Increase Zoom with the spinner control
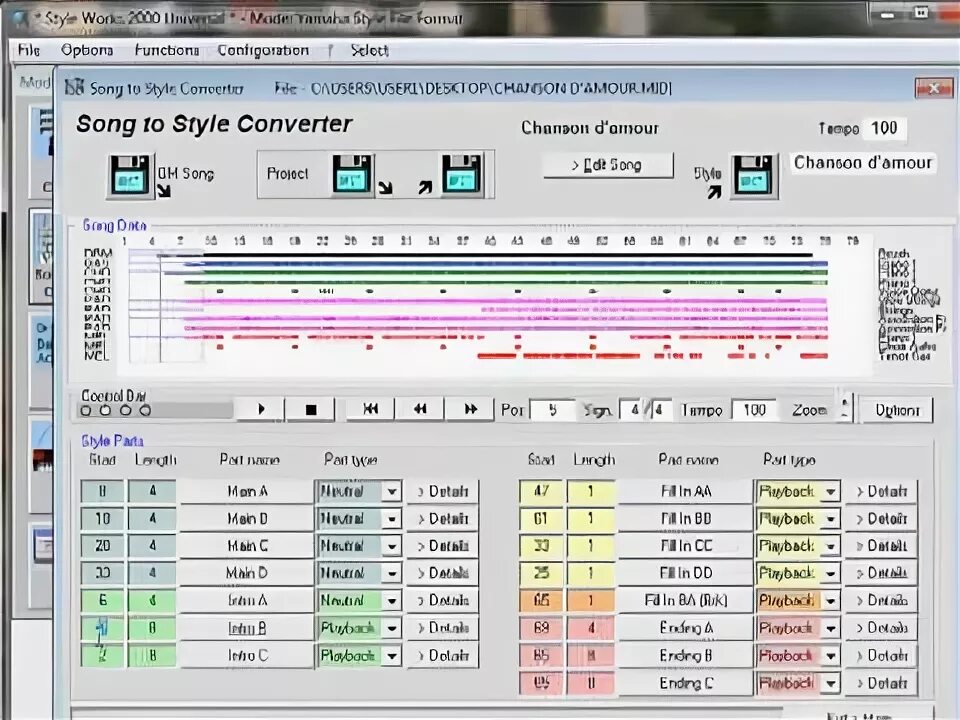This screenshot has width=960, height=720. point(845,404)
